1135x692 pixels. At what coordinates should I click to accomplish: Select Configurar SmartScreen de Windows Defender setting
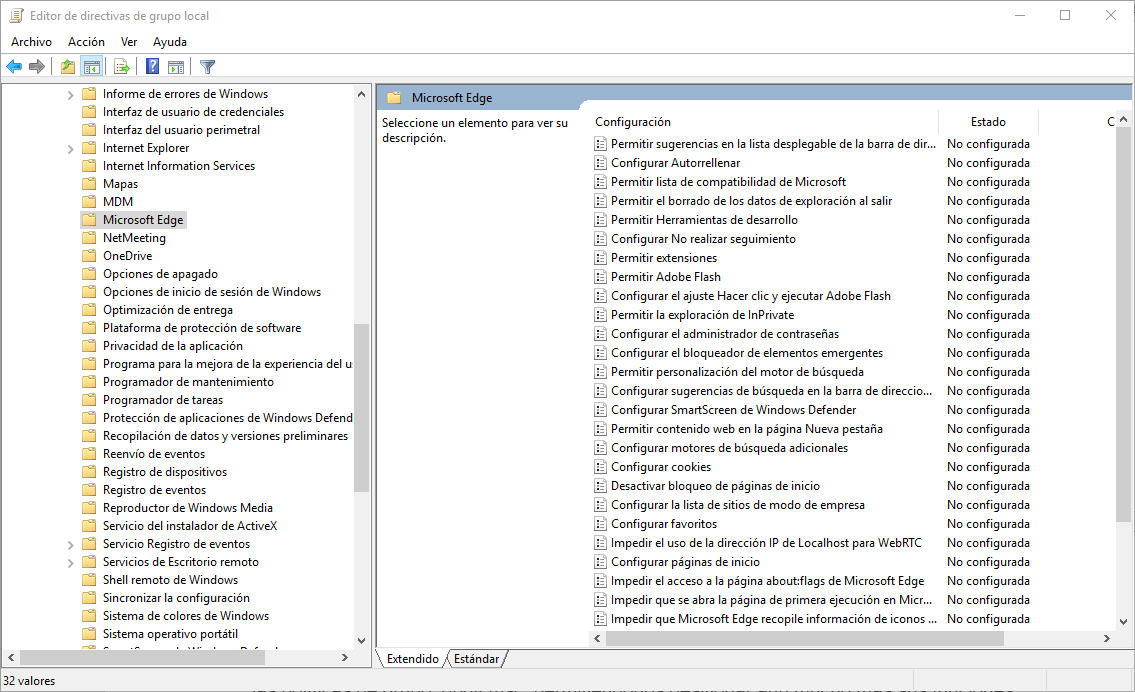point(733,410)
